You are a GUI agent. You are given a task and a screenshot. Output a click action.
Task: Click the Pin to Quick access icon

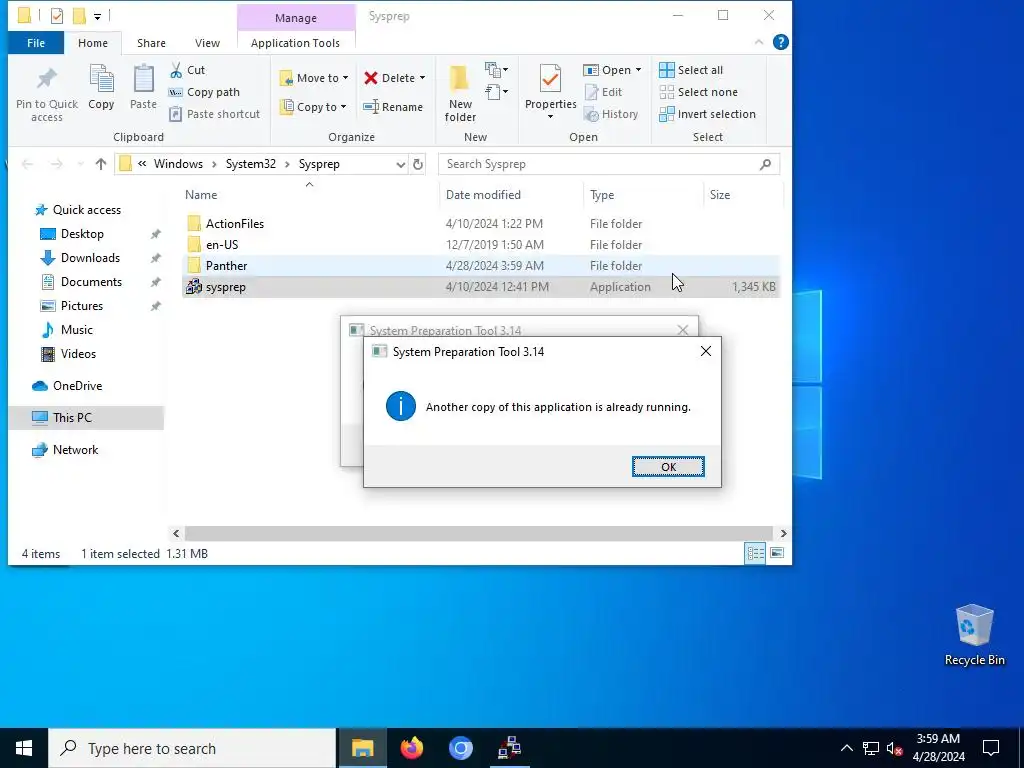tap(46, 80)
